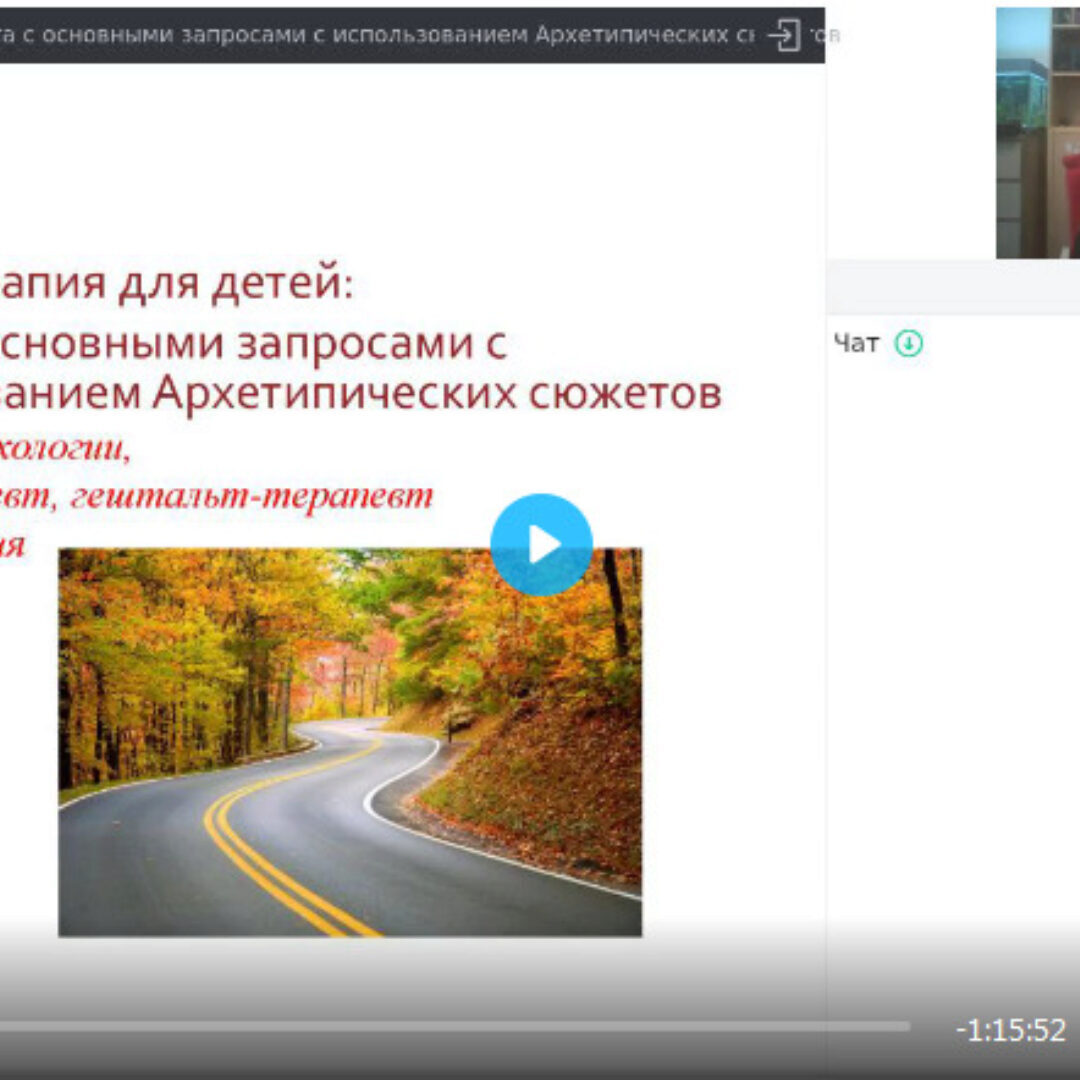The height and width of the screenshot is (1080, 1080).
Task: Click the gray bar below the webcam video
Action: click(952, 287)
